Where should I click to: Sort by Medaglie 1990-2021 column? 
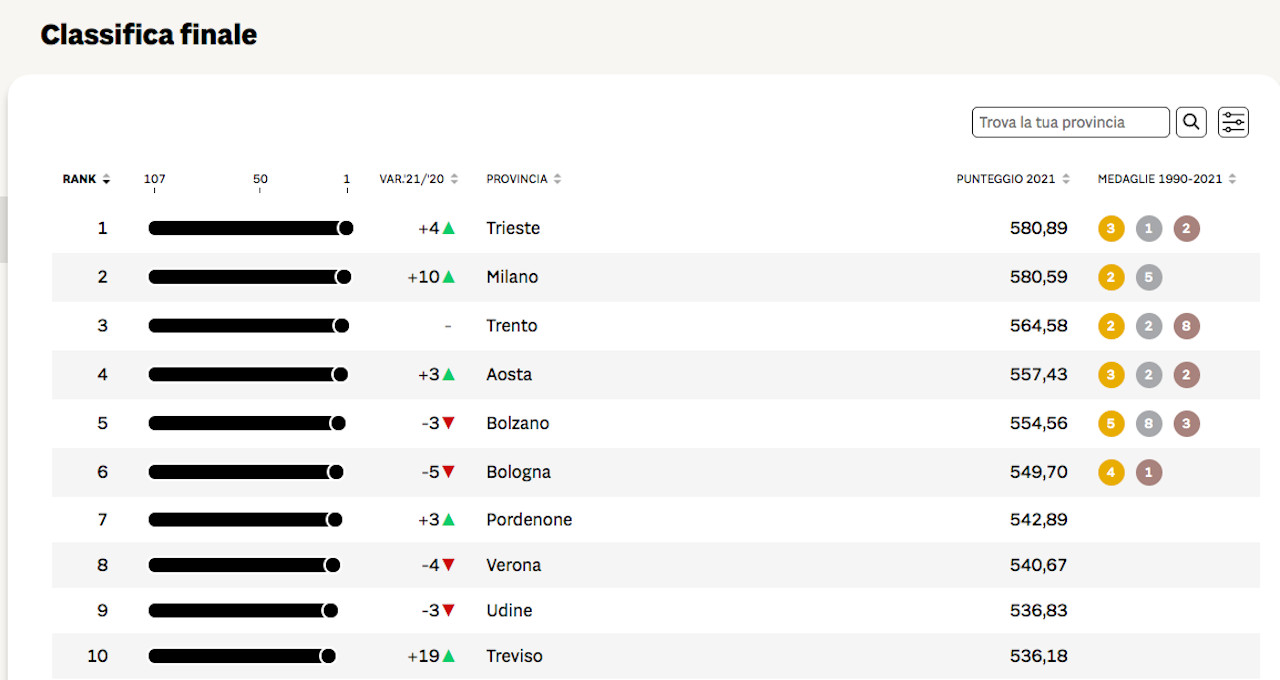(x=1167, y=179)
